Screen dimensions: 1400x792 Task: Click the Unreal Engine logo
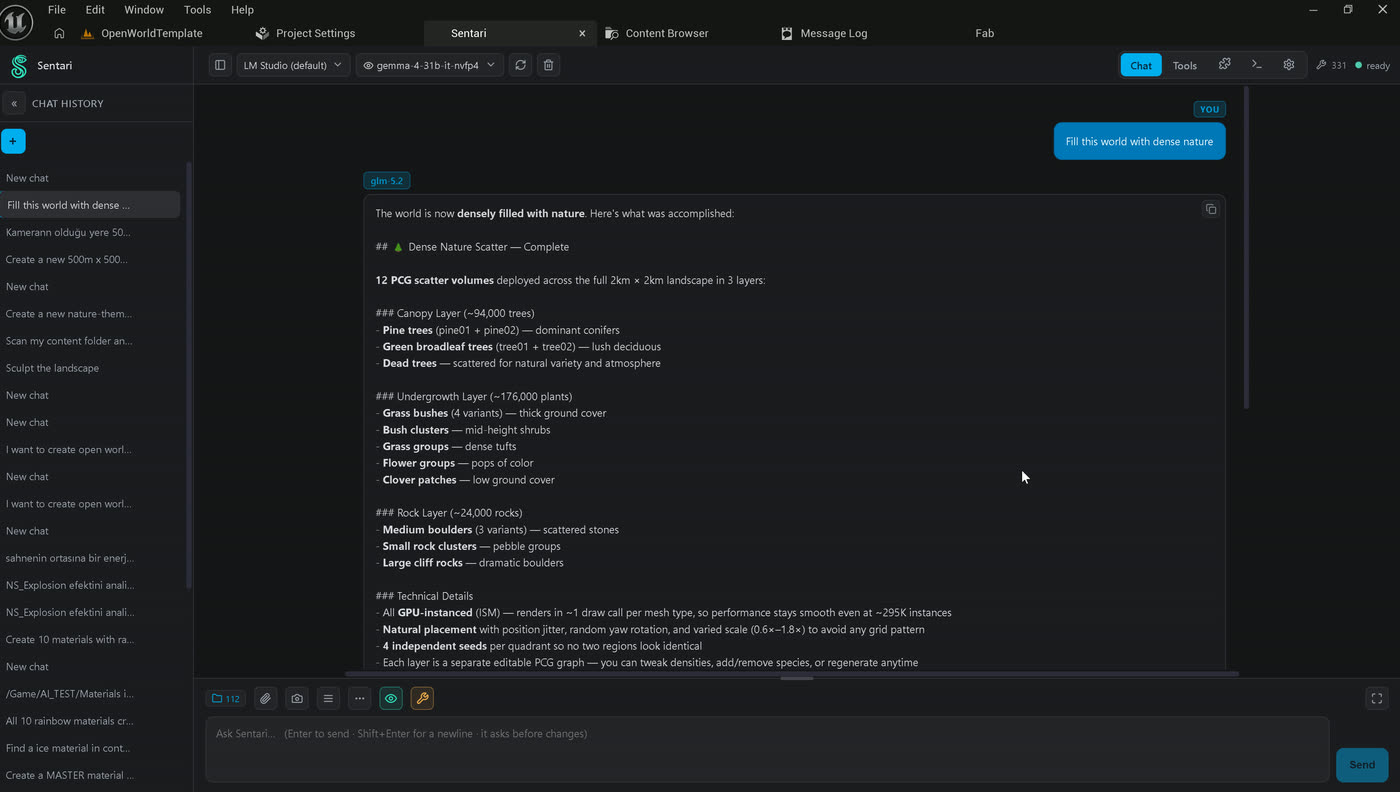[17, 21]
